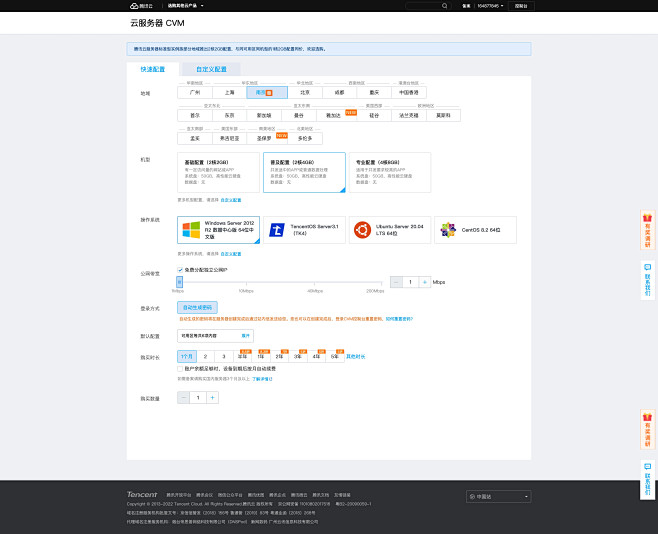Click the bandwidth slider at the 10Mbps mark

[246, 283]
